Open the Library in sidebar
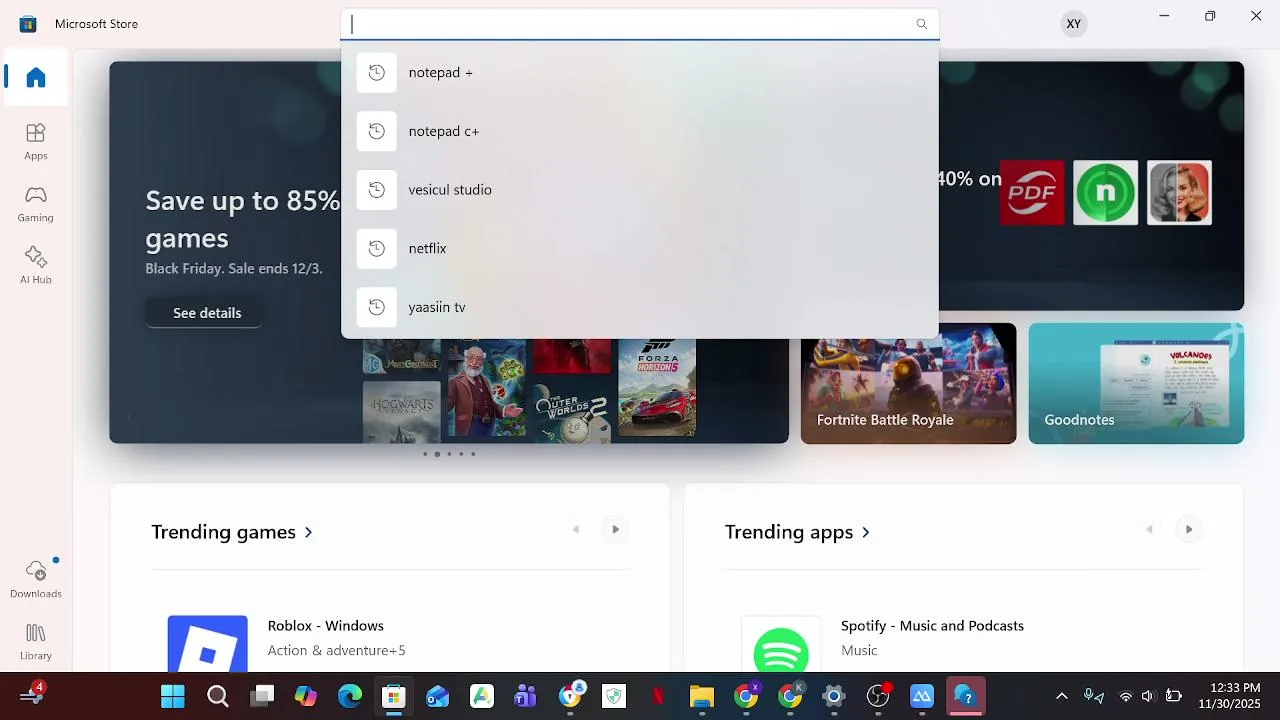 pyautogui.click(x=36, y=642)
